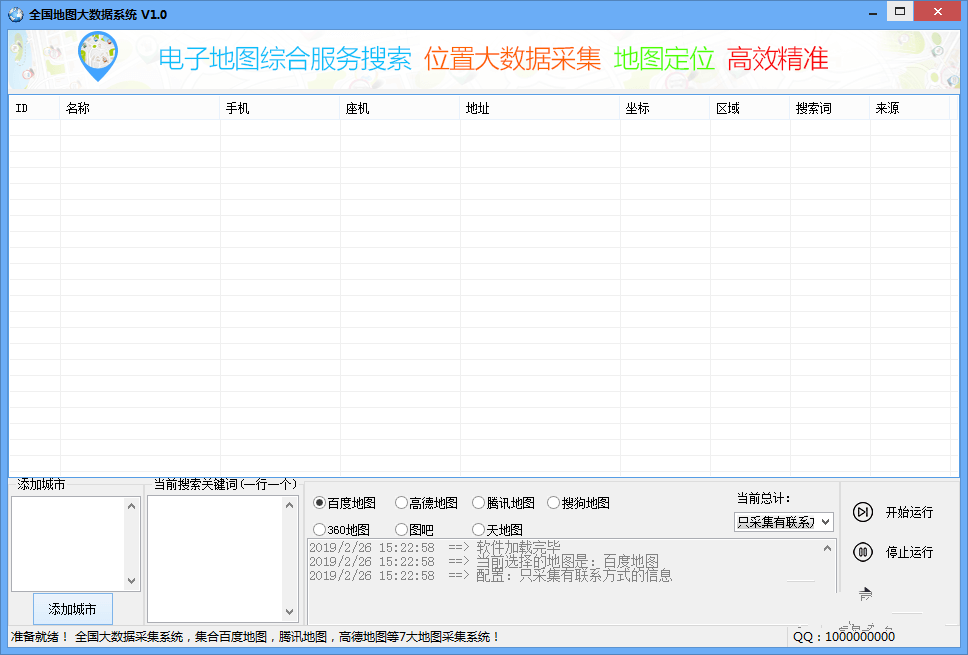The width and height of the screenshot is (968, 655).
Task: Click the 手机 column header
Action: click(x=280, y=108)
